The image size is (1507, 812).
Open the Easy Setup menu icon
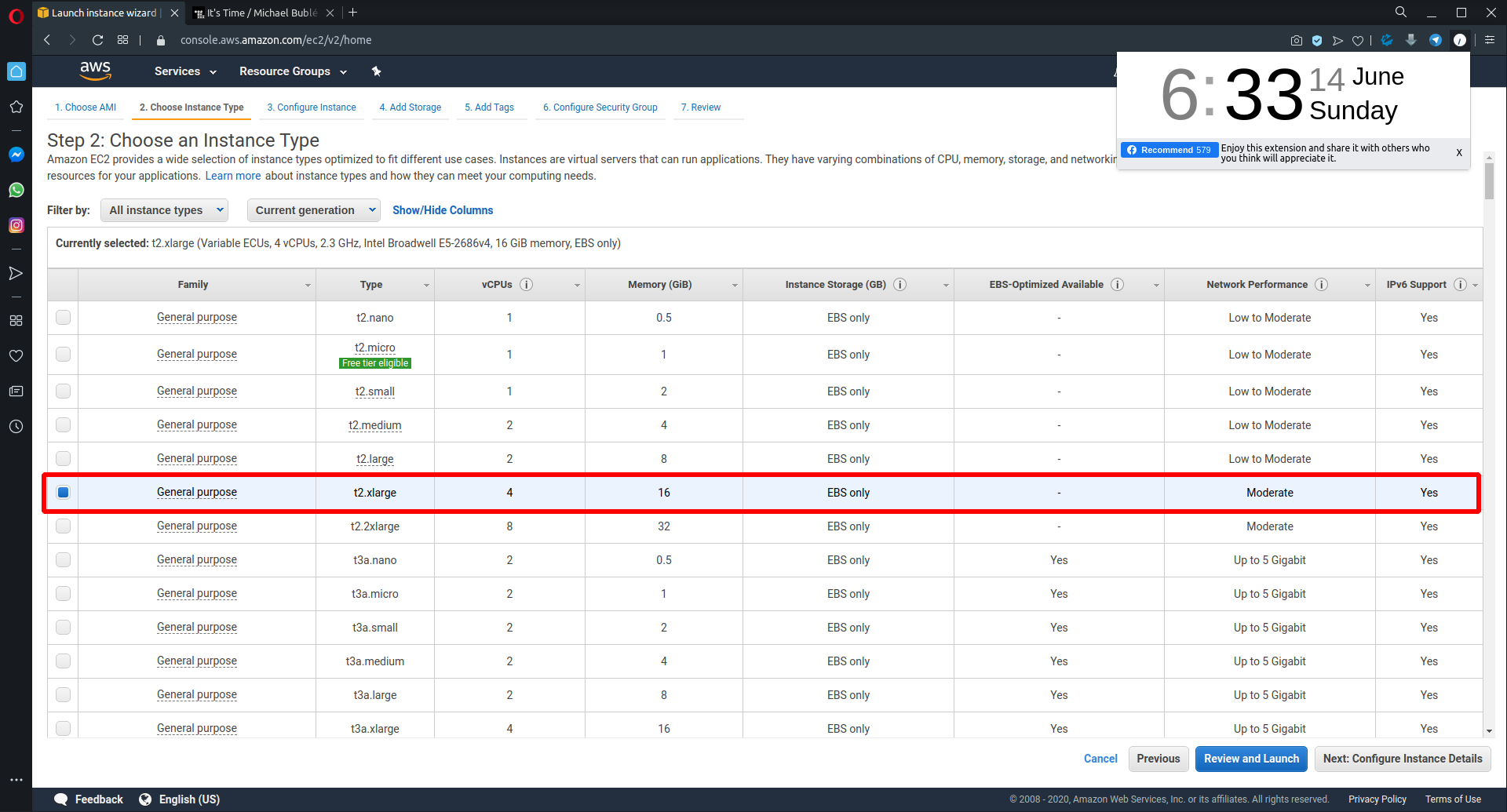pyautogui.click(x=1490, y=40)
